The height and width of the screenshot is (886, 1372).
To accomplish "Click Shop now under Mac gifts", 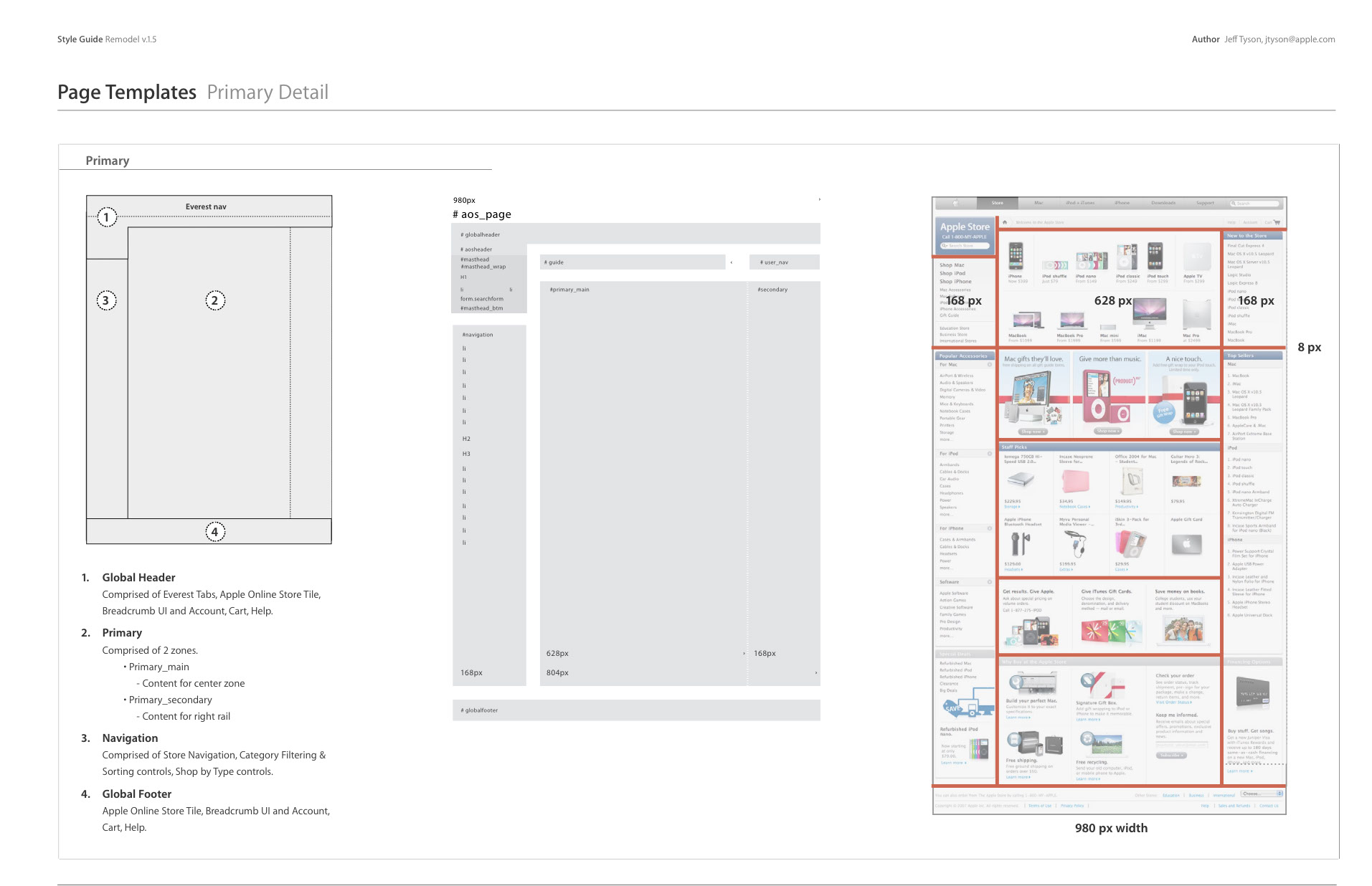I will pos(1033,432).
